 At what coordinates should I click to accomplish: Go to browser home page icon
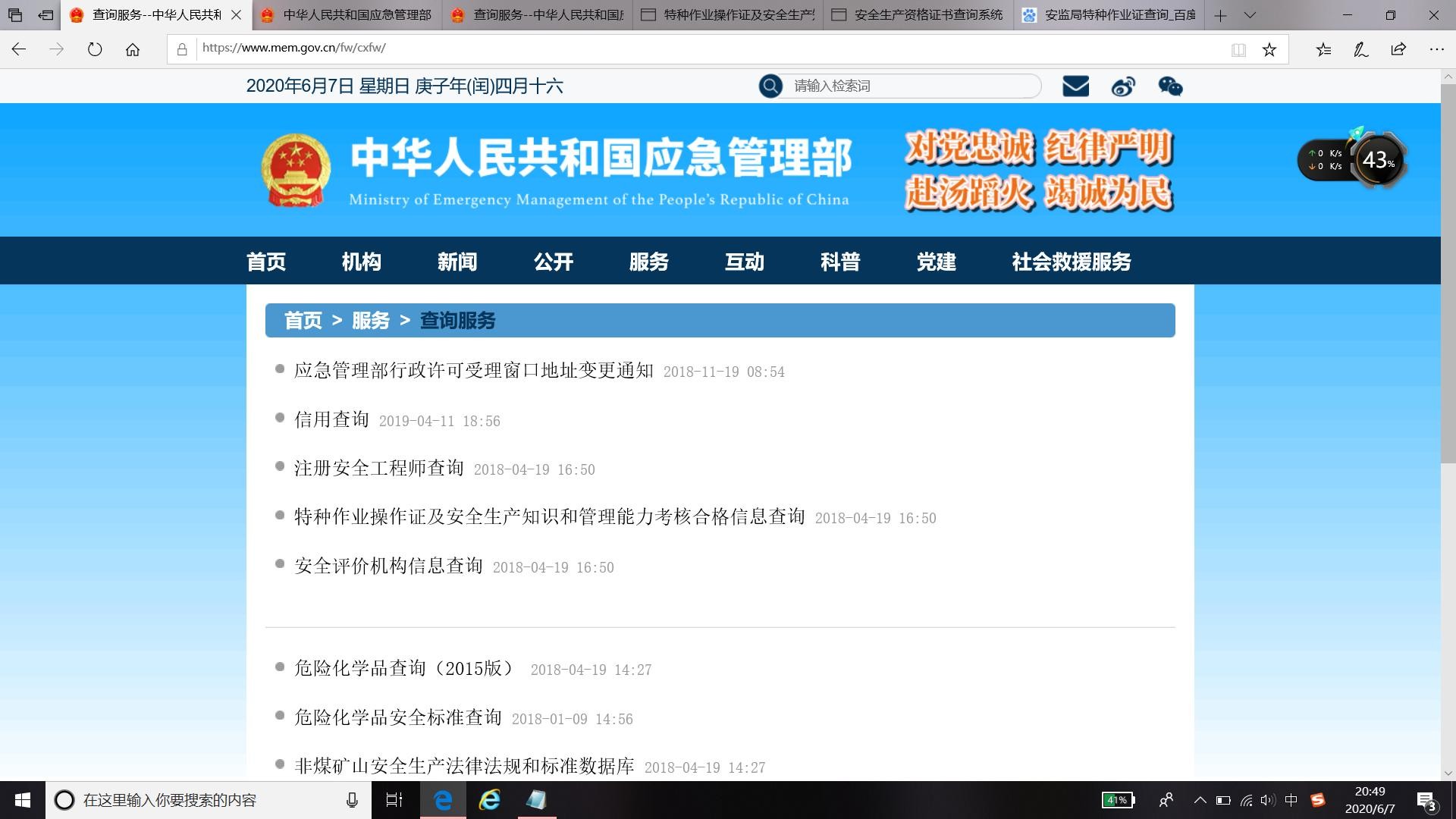click(133, 49)
